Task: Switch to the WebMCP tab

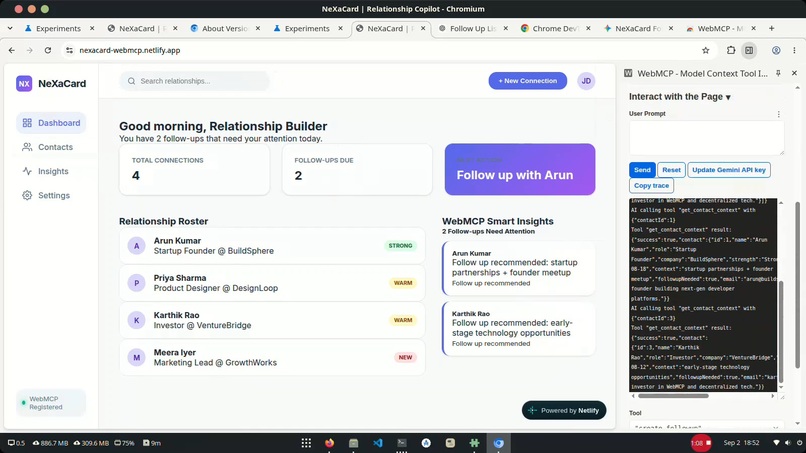Action: [x=720, y=28]
